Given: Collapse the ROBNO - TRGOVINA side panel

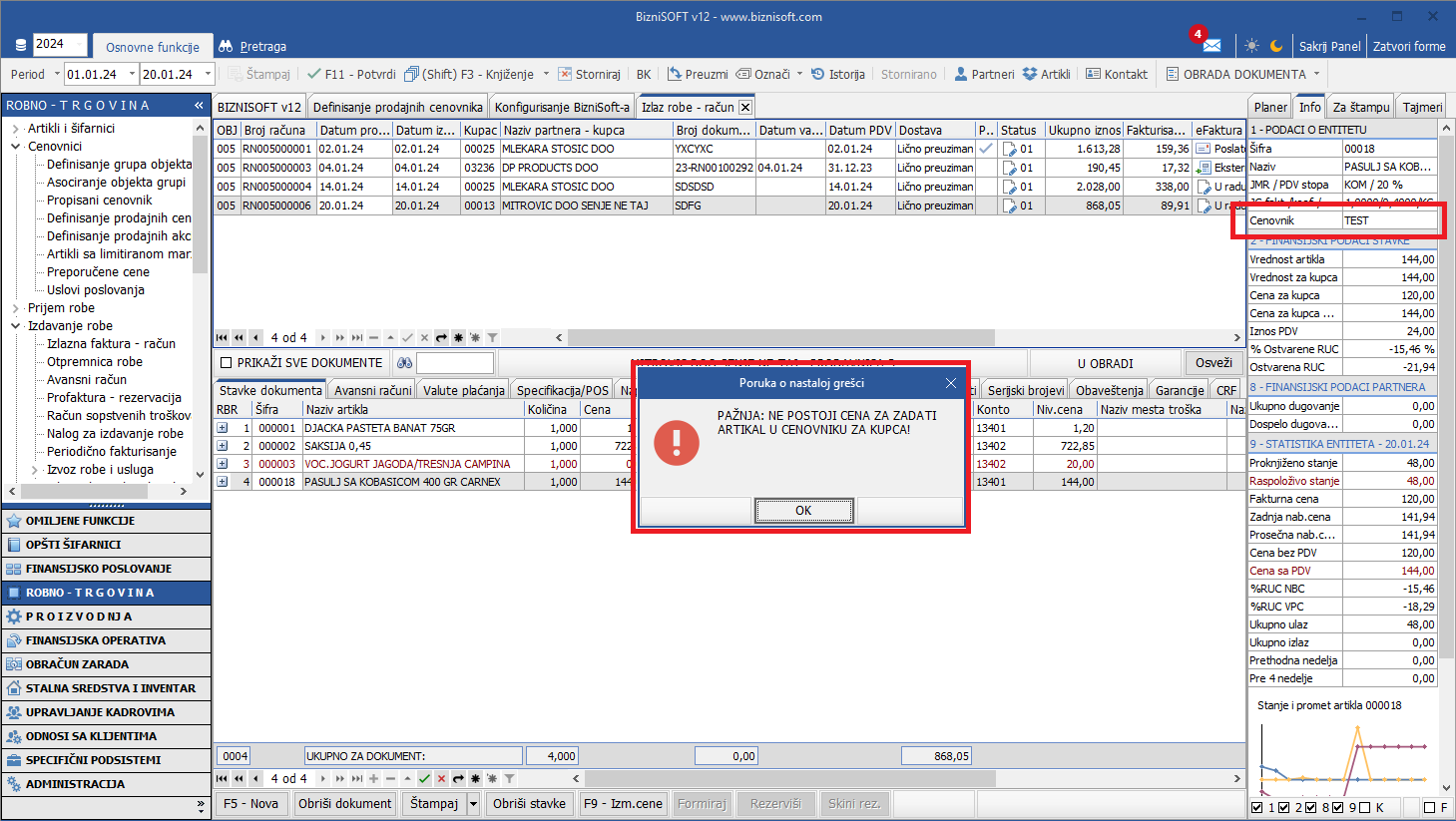Looking at the screenshot, I should pos(199,105).
